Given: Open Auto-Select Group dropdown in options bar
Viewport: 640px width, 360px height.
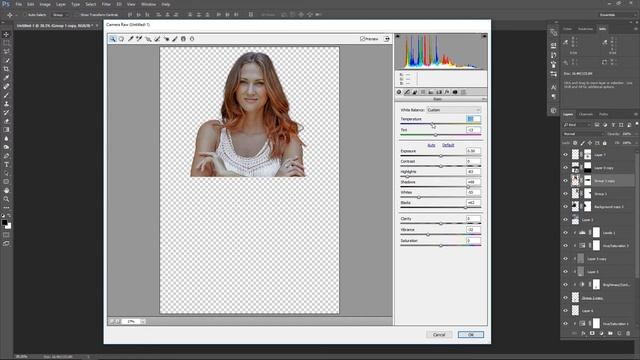Looking at the screenshot, I should (60, 15).
